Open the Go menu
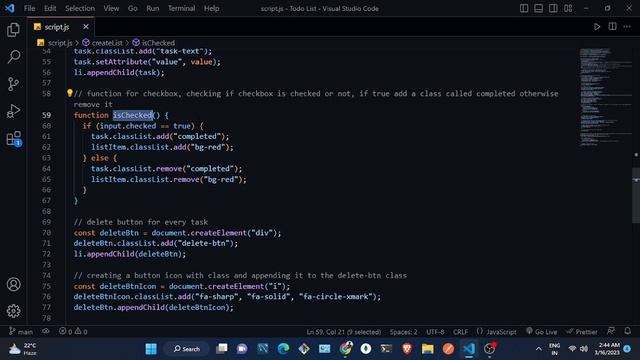 [132, 8]
